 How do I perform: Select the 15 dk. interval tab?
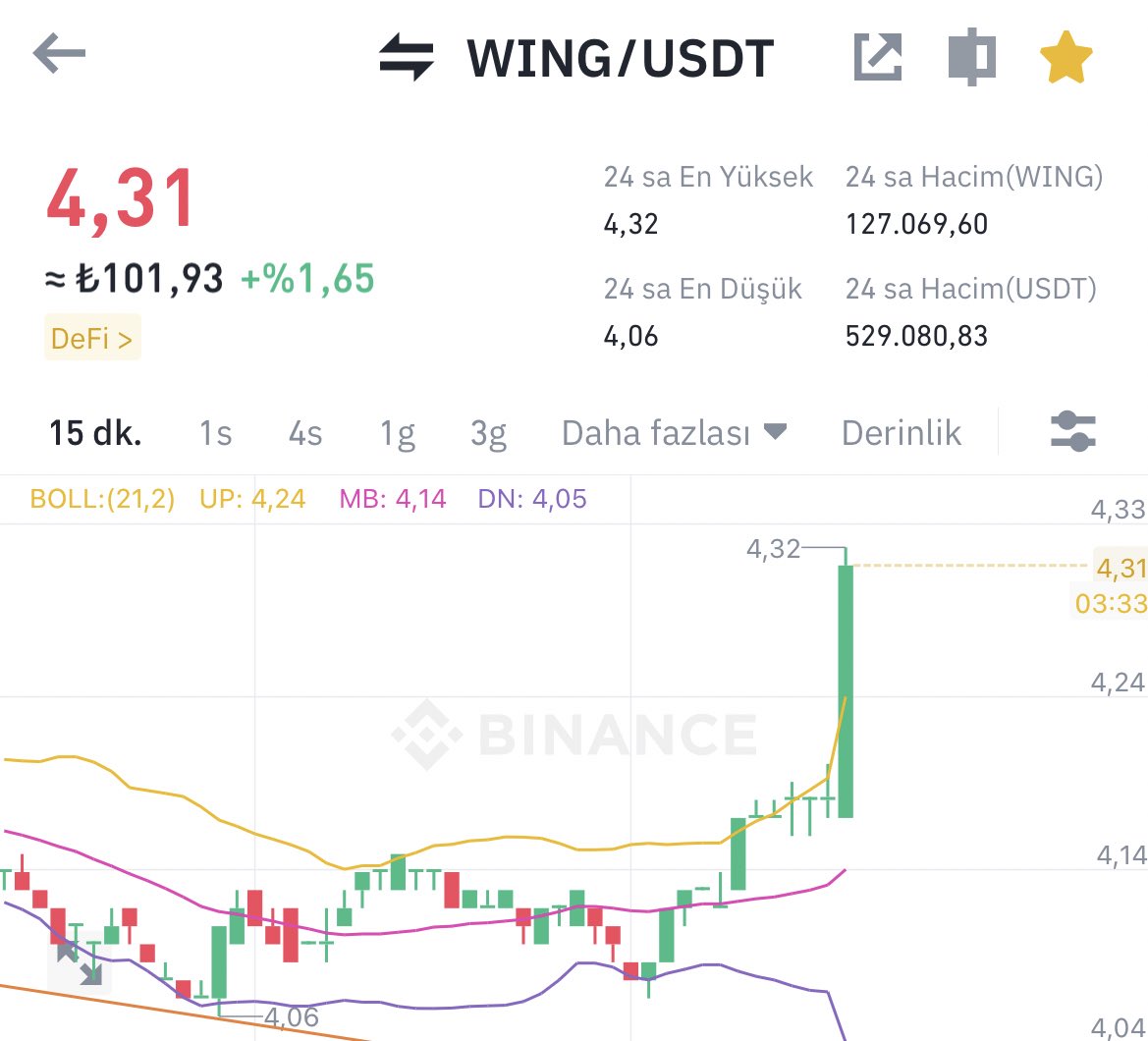pyautogui.click(x=95, y=433)
